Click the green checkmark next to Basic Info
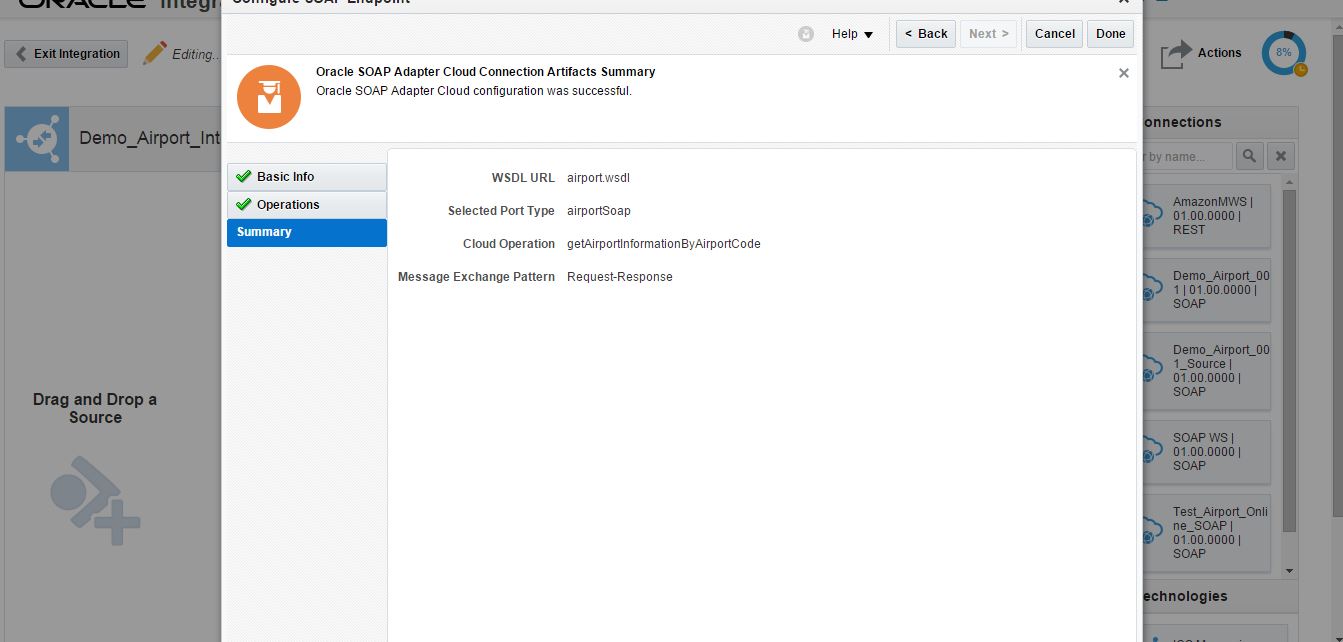Viewport: 1343px width, 642px height. 243,176
